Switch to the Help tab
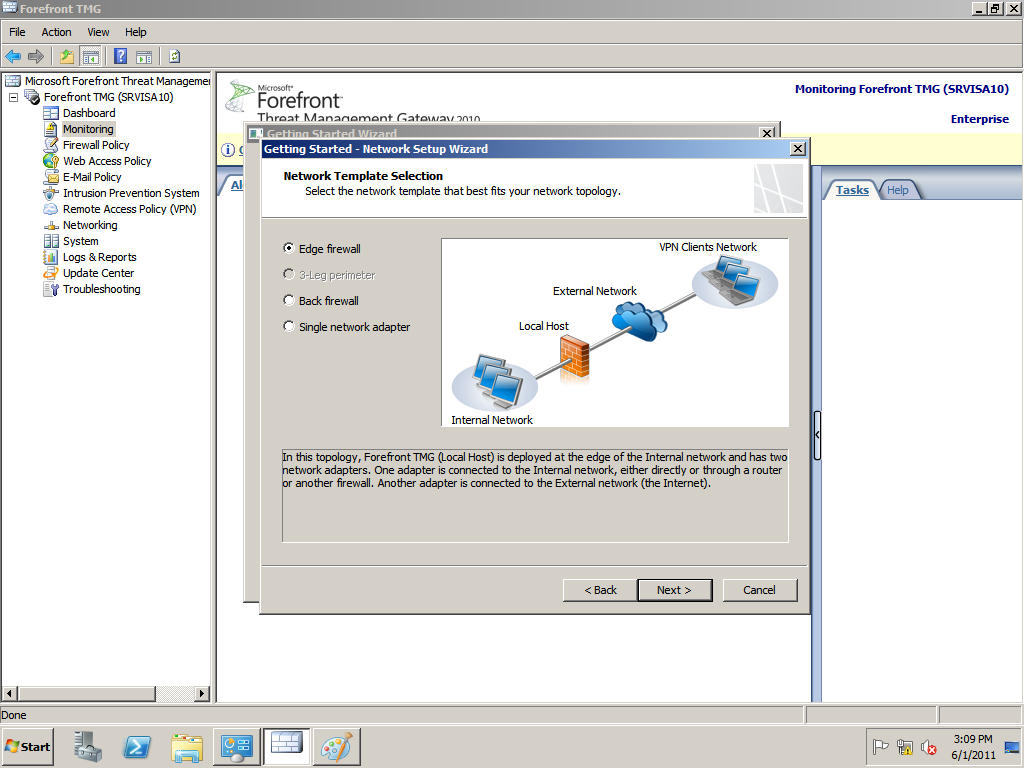 (x=898, y=190)
